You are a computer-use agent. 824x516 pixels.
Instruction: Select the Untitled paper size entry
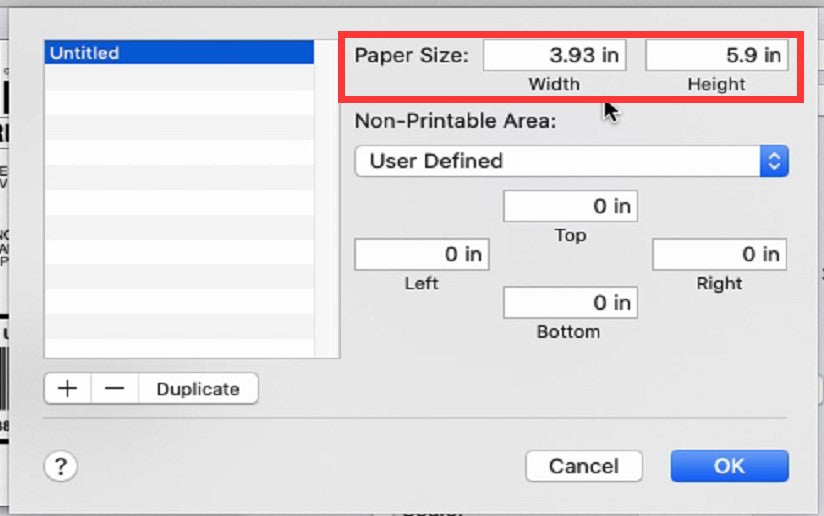pos(179,53)
